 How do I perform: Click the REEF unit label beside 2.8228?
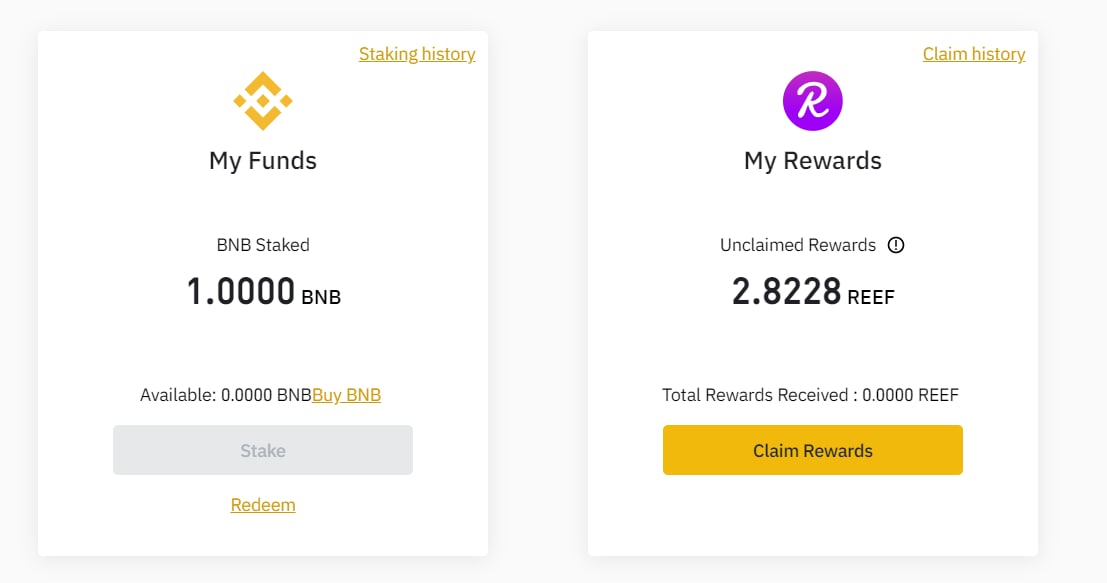pyautogui.click(x=870, y=297)
